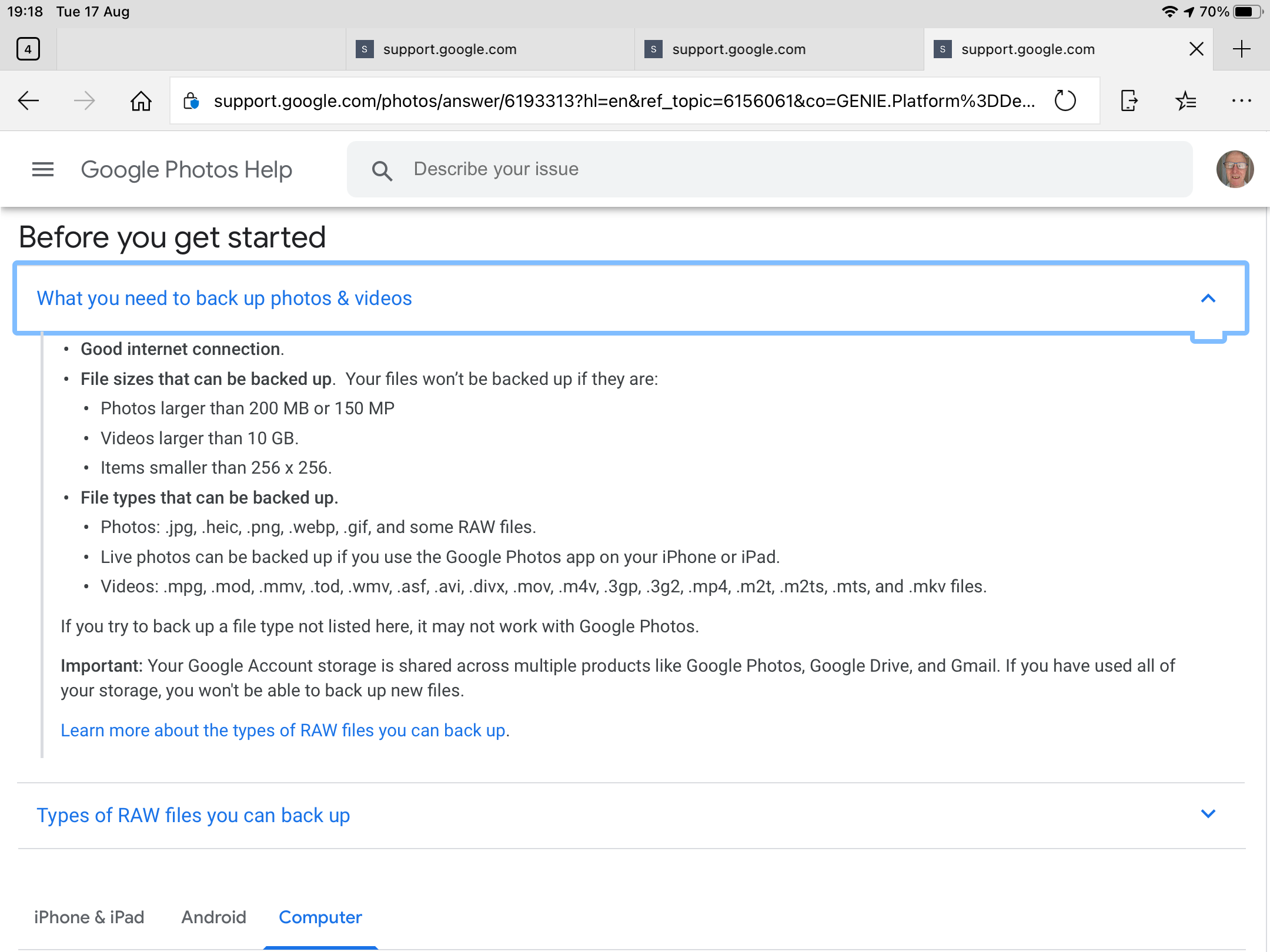Click the 'Describe your issue' search field
This screenshot has width=1270, height=952.
click(764, 169)
